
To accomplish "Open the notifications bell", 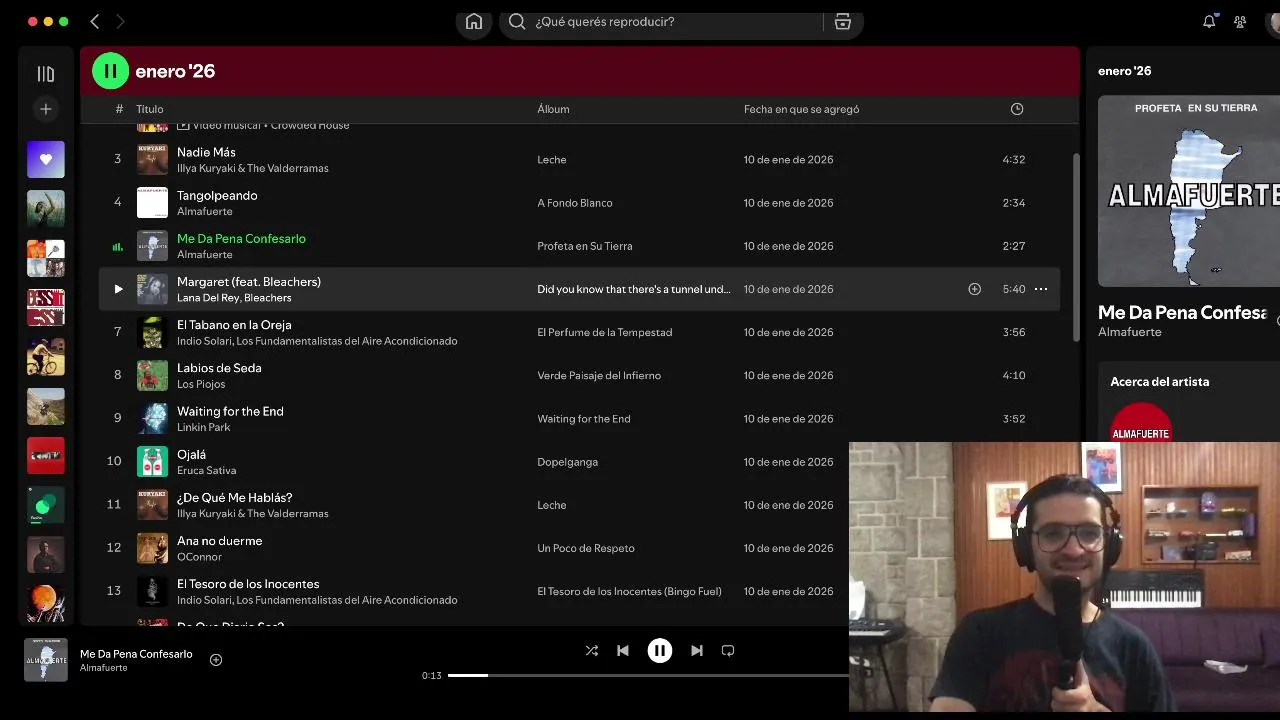I will tap(1209, 22).
